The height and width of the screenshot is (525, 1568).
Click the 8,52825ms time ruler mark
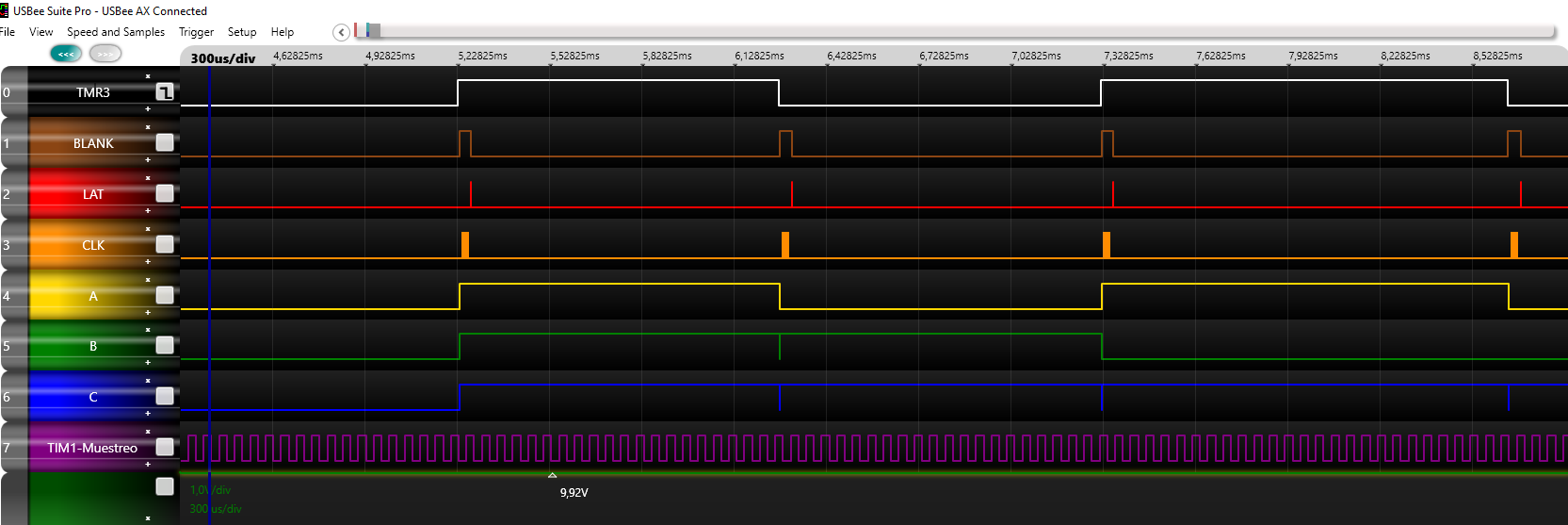[x=1497, y=56]
